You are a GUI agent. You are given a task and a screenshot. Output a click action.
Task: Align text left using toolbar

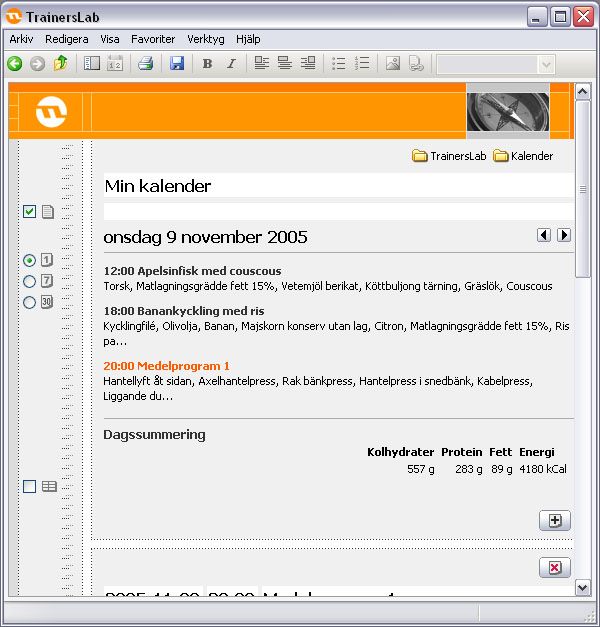click(262, 64)
